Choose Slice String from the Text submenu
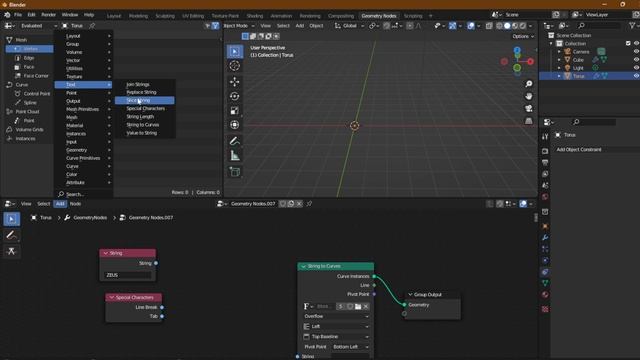The width and height of the screenshot is (640, 360). tap(144, 100)
